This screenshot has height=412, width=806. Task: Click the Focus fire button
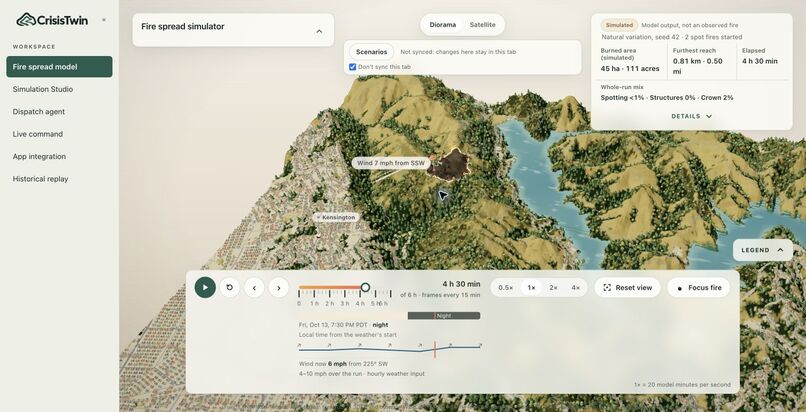pos(698,288)
